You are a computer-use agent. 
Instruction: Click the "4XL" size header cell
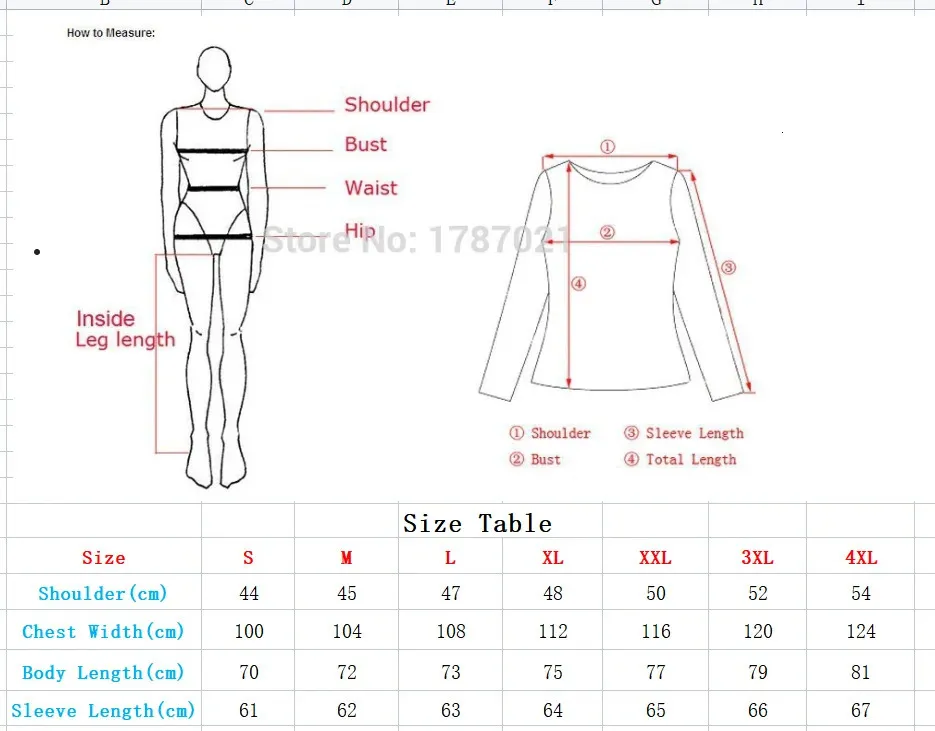pyautogui.click(x=861, y=558)
